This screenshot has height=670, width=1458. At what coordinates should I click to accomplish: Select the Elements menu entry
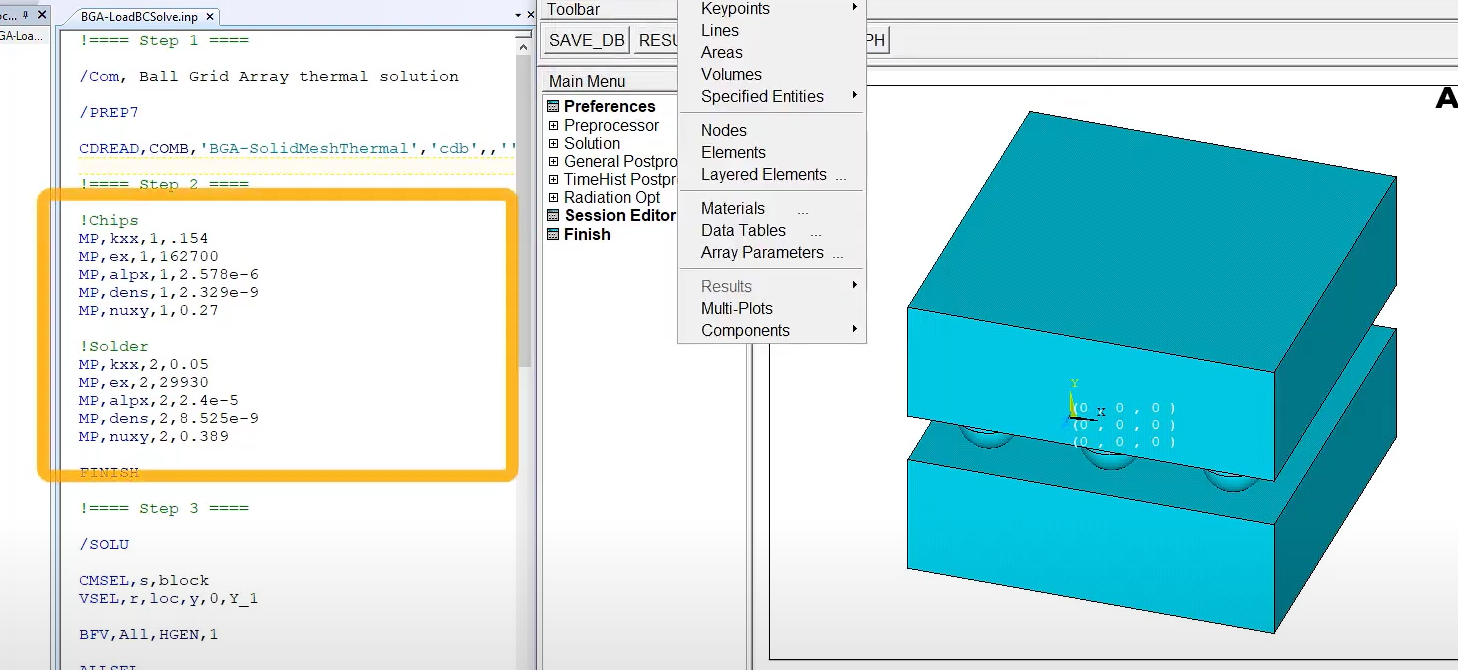coord(733,153)
